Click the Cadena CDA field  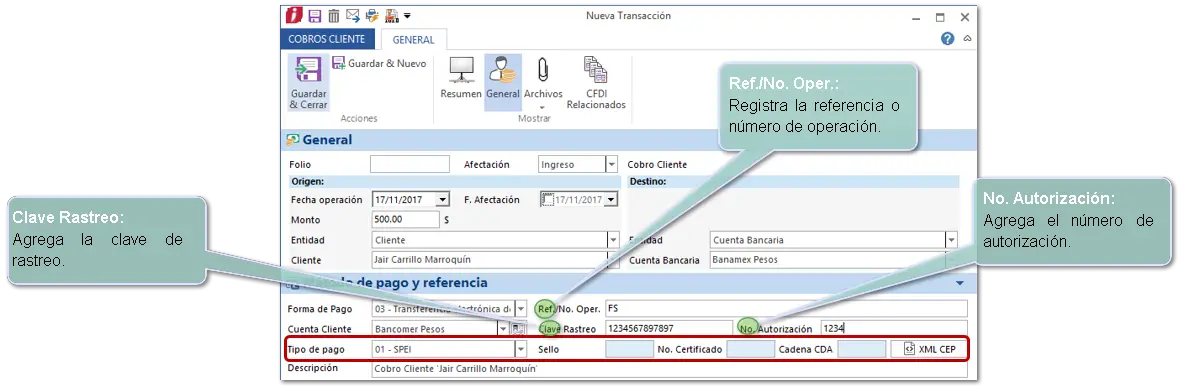pos(862,349)
